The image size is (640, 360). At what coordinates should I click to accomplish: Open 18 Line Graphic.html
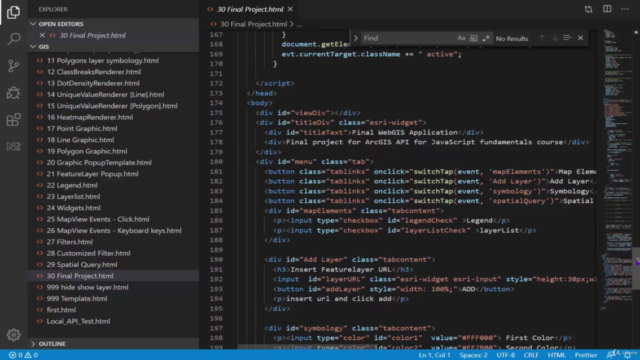[x=80, y=140]
